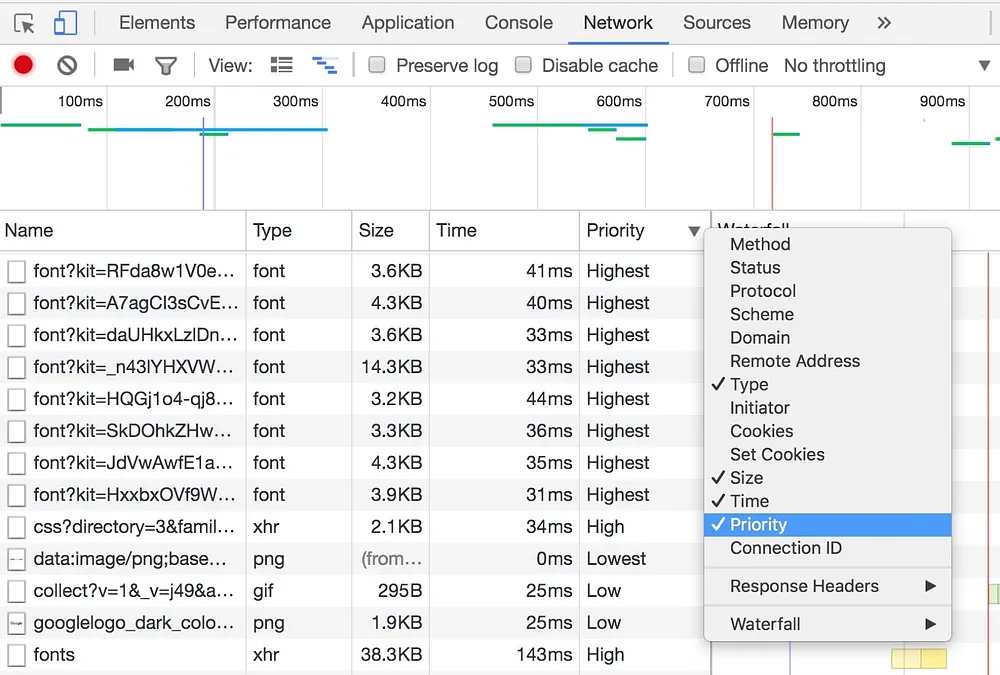Viewport: 1000px width, 675px height.
Task: Toggle the device toolbar icon
Action: 65,23
